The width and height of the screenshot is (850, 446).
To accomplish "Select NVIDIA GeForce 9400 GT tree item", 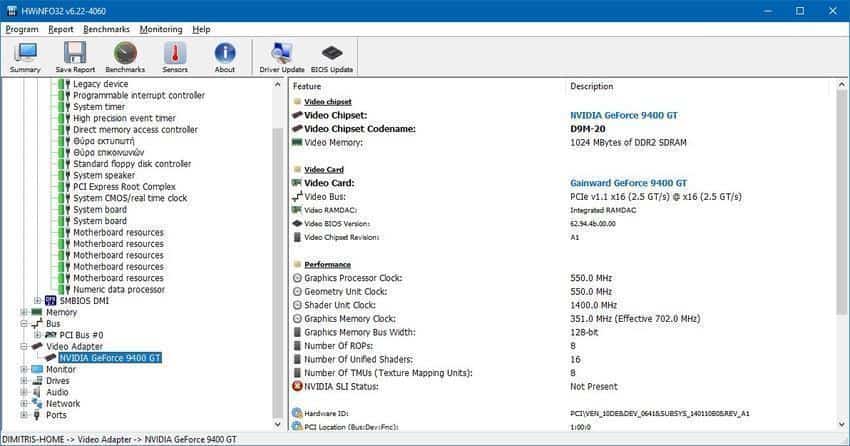I will pyautogui.click(x=110, y=358).
